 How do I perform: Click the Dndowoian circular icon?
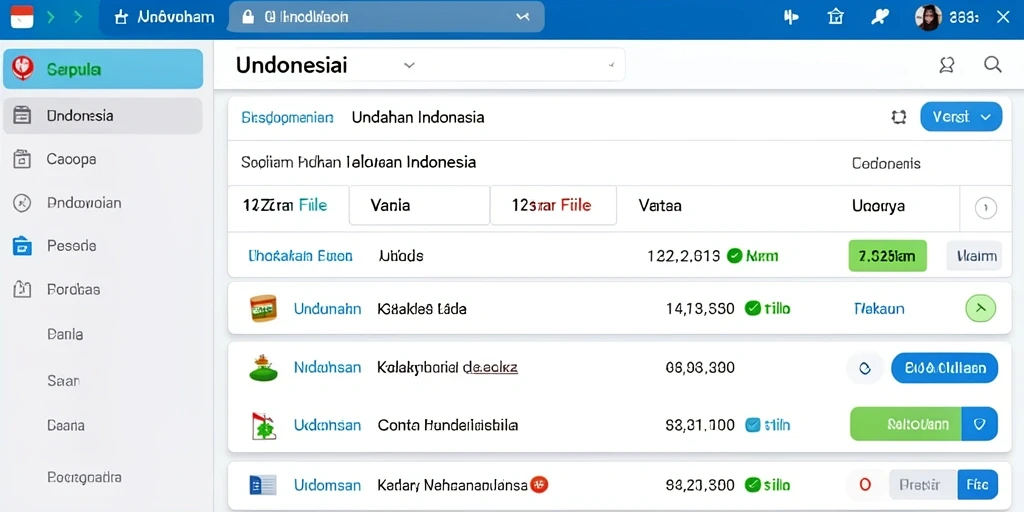[22, 203]
